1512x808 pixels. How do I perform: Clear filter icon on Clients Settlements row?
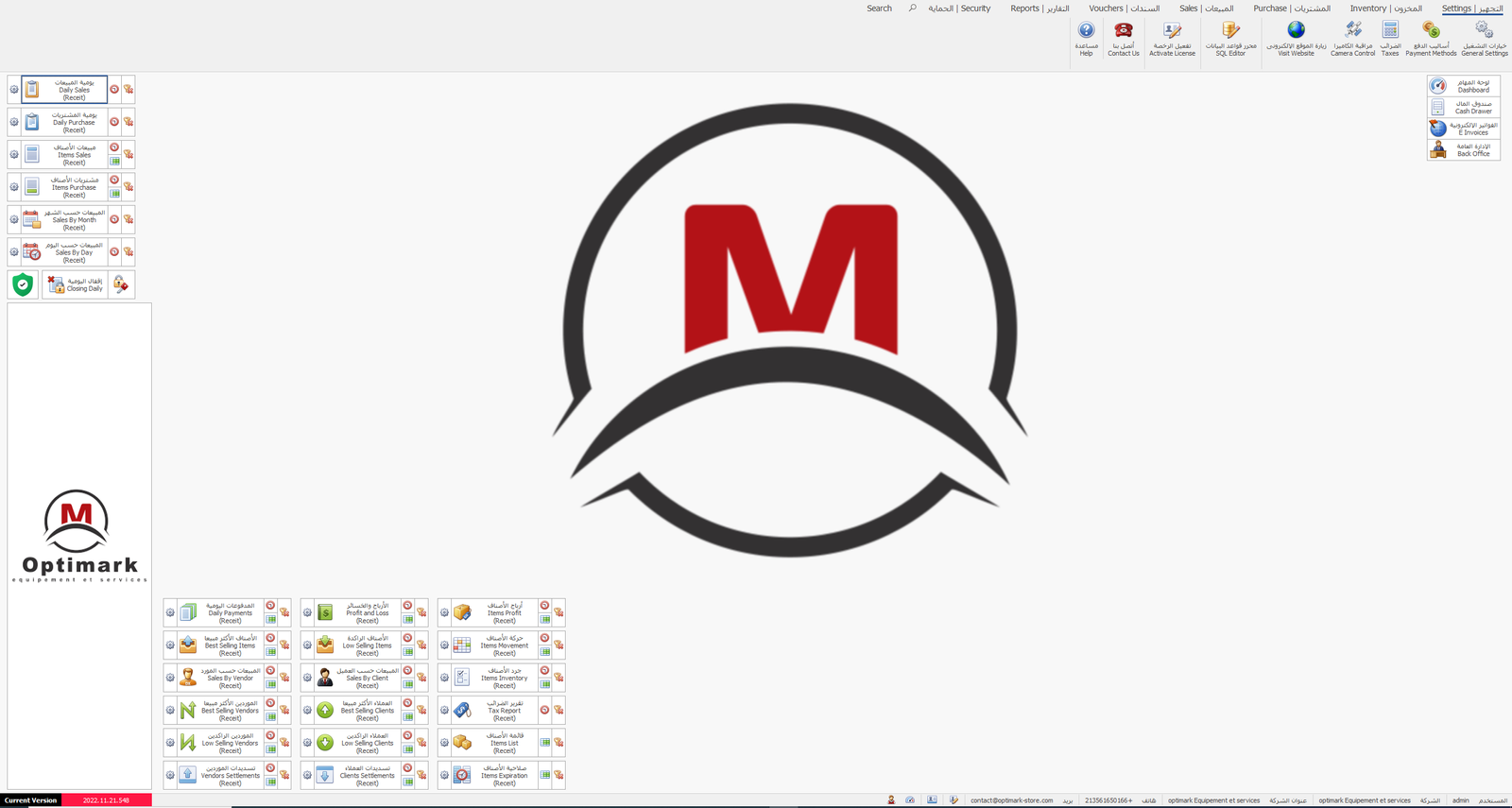click(422, 775)
